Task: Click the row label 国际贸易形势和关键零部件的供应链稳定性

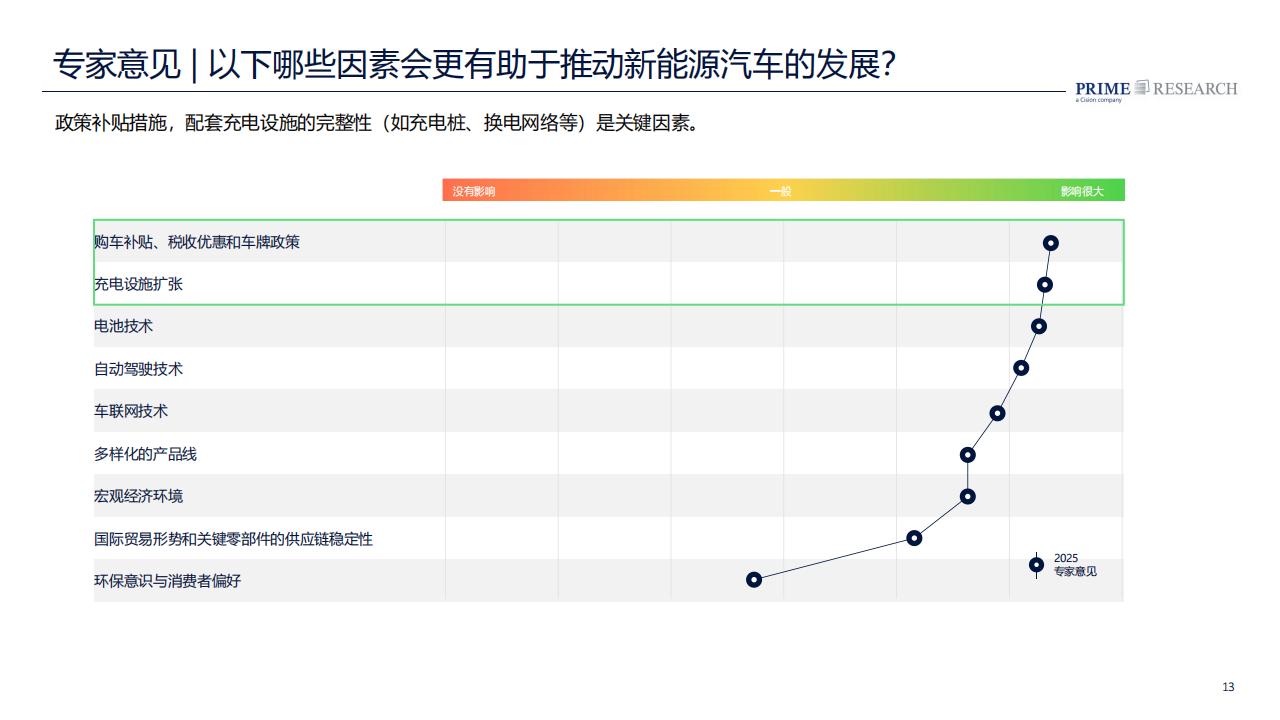Action: pyautogui.click(x=233, y=539)
